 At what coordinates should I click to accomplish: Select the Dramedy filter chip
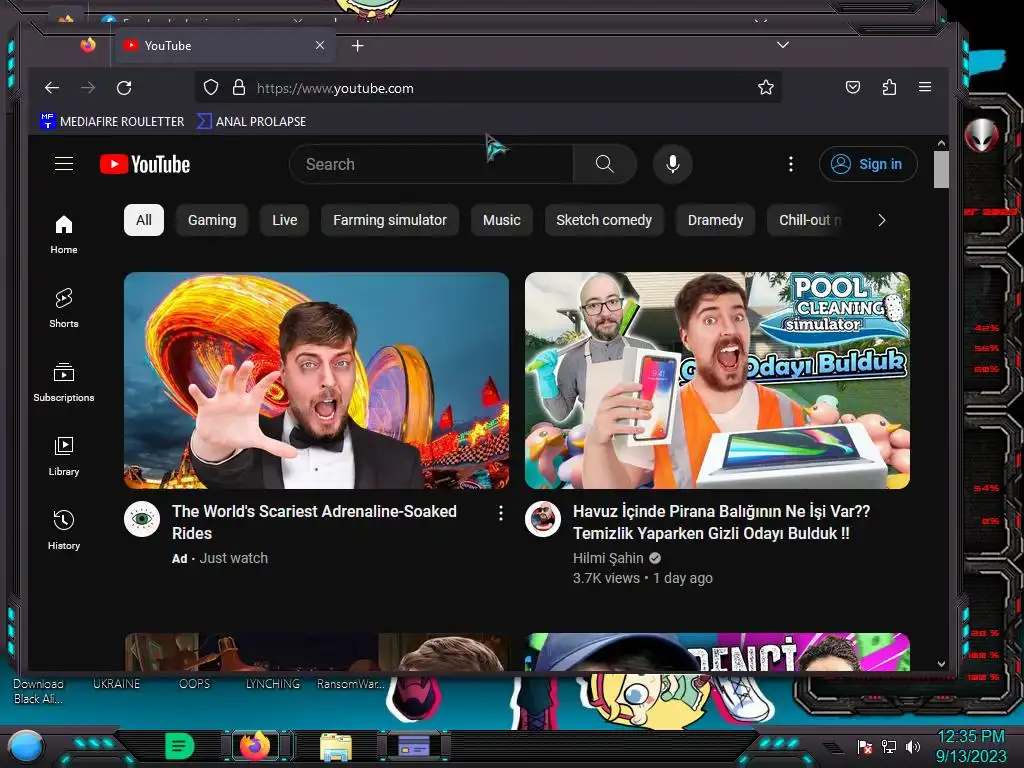coord(715,220)
